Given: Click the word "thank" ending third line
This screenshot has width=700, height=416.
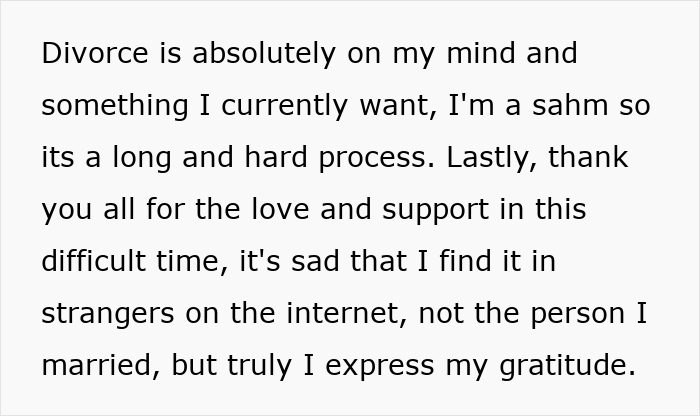Looking at the screenshot, I should [x=594, y=157].
